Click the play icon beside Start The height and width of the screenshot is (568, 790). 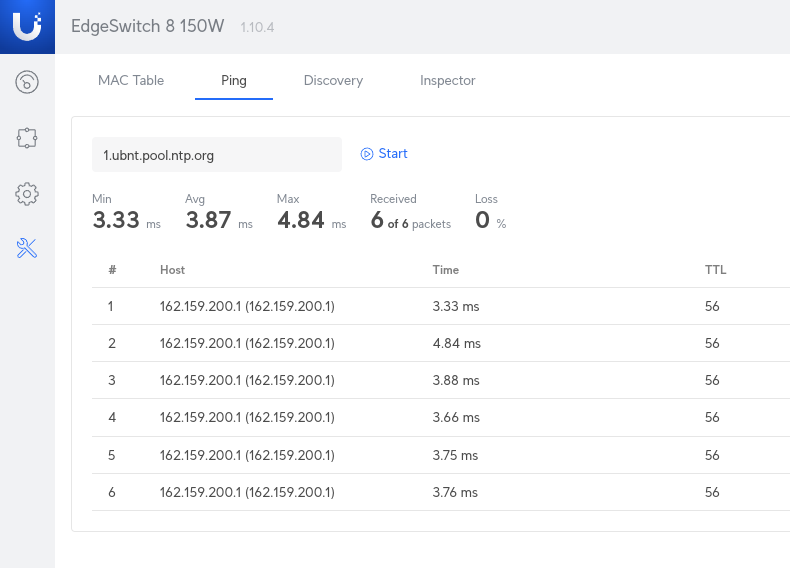coord(367,154)
